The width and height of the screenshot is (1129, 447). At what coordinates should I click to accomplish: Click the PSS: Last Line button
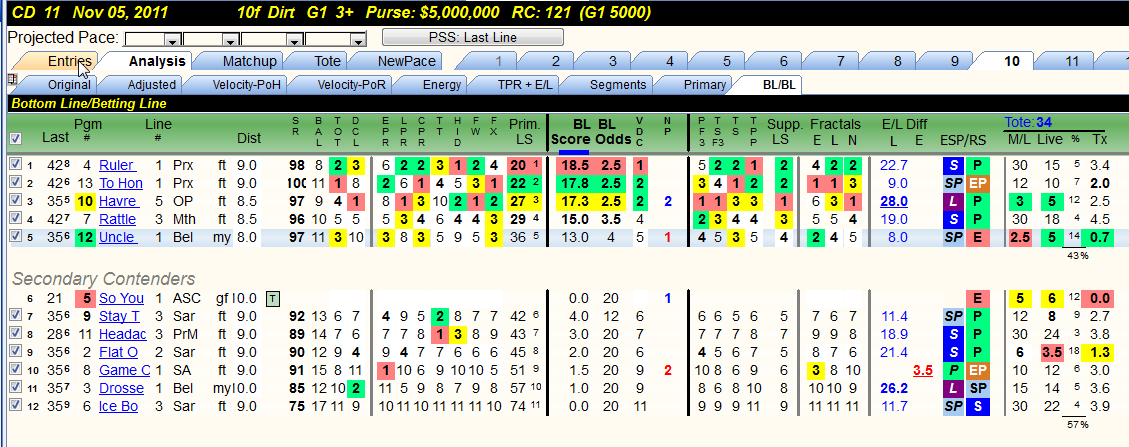tap(473, 37)
